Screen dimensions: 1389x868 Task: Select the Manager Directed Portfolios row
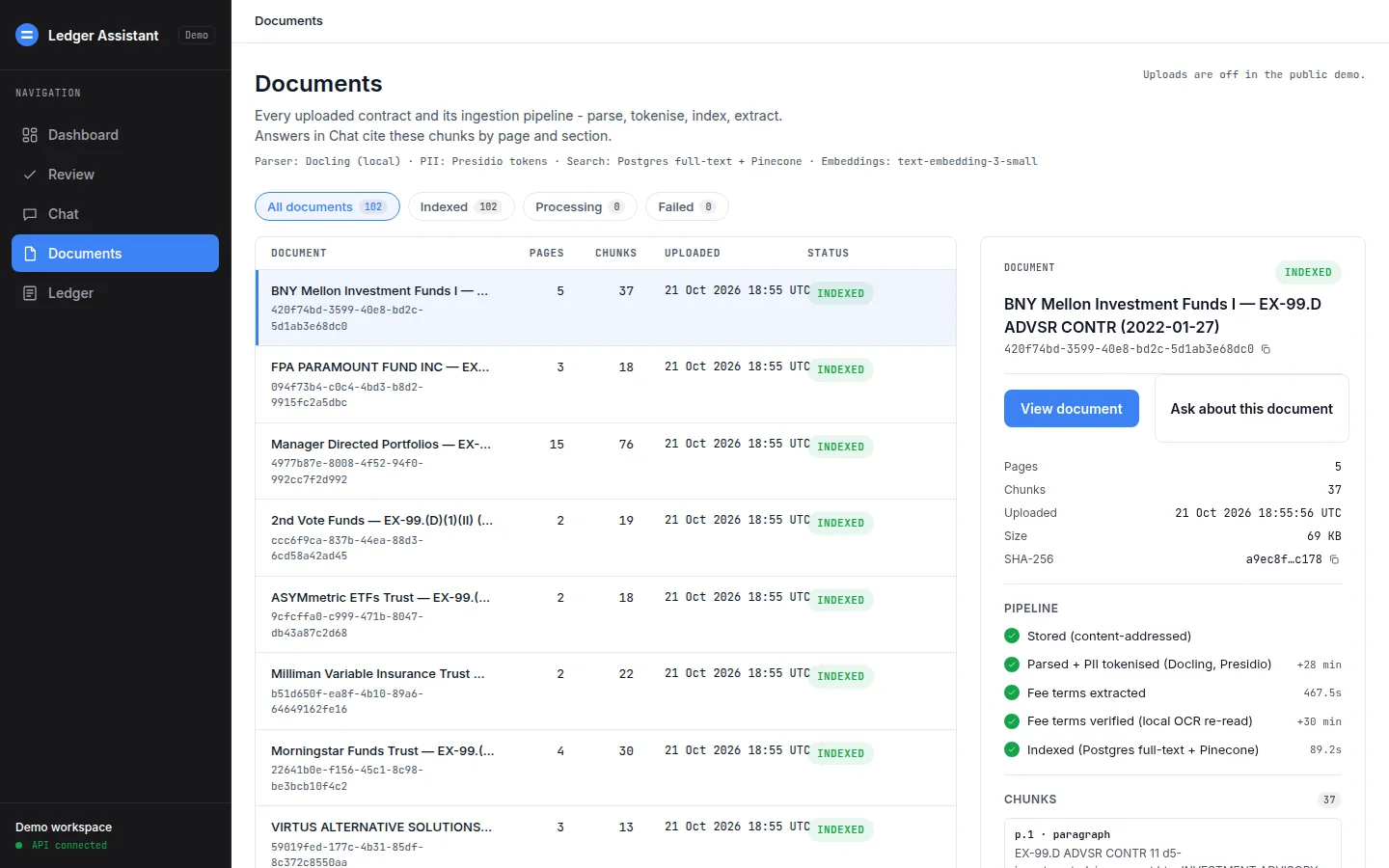click(606, 461)
